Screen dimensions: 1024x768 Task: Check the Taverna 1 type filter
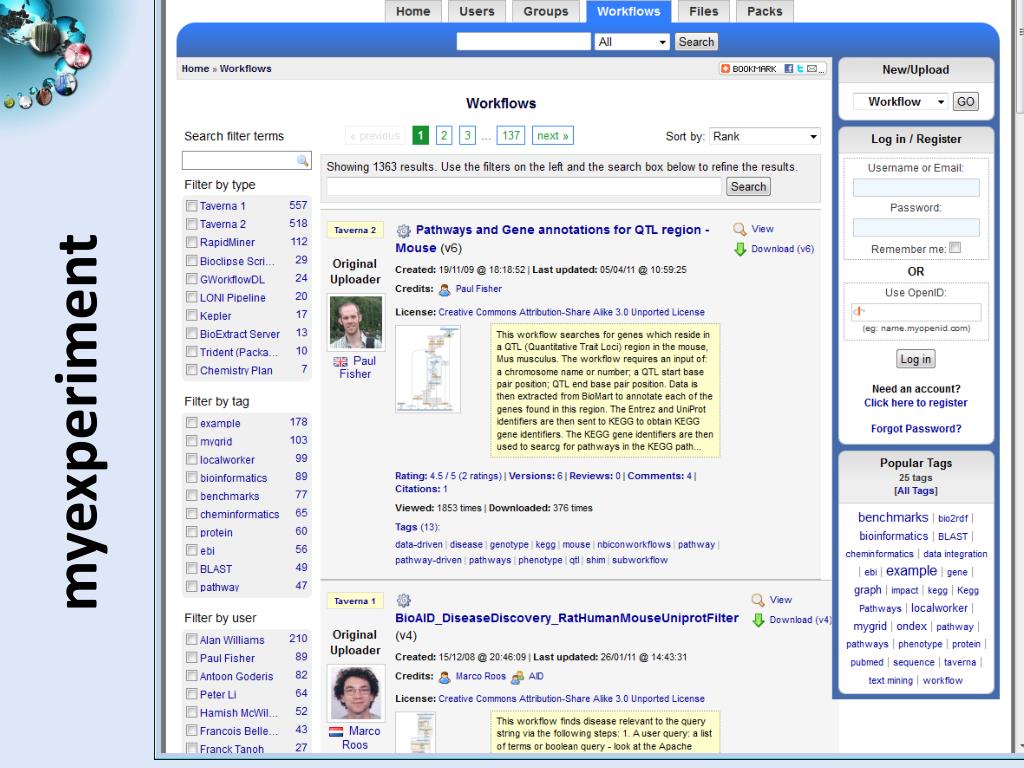(x=191, y=206)
